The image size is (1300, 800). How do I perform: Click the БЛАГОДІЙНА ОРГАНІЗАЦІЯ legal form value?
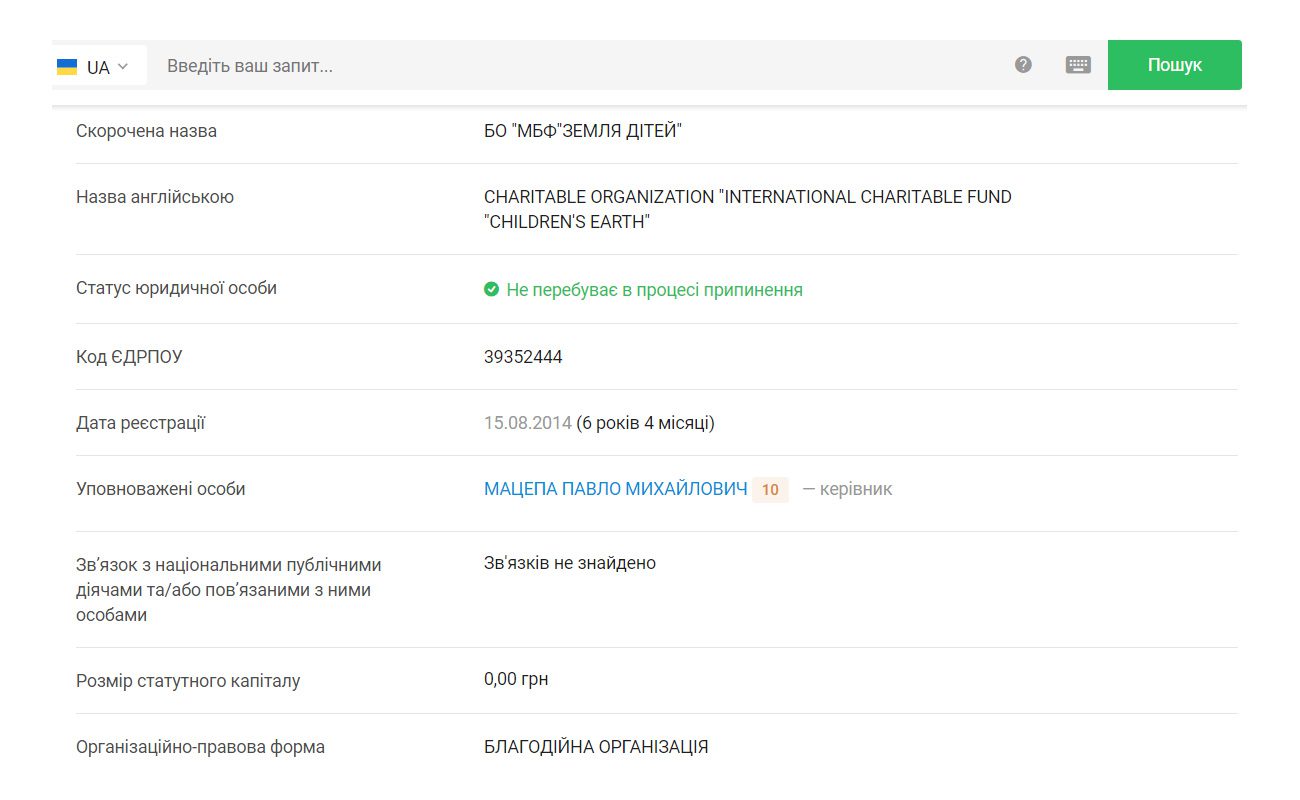[596, 747]
